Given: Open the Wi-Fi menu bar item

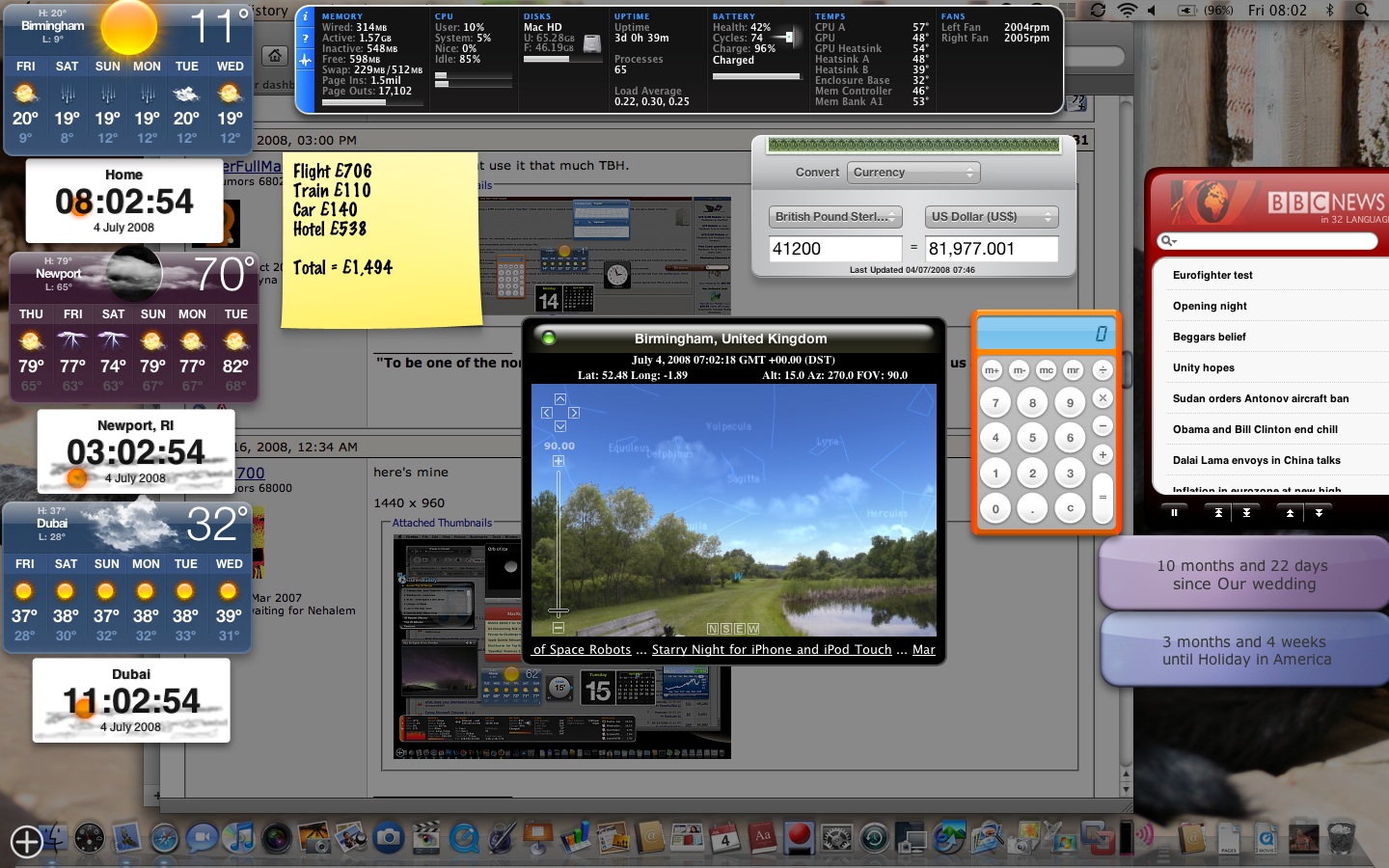Looking at the screenshot, I should coord(1127,10).
